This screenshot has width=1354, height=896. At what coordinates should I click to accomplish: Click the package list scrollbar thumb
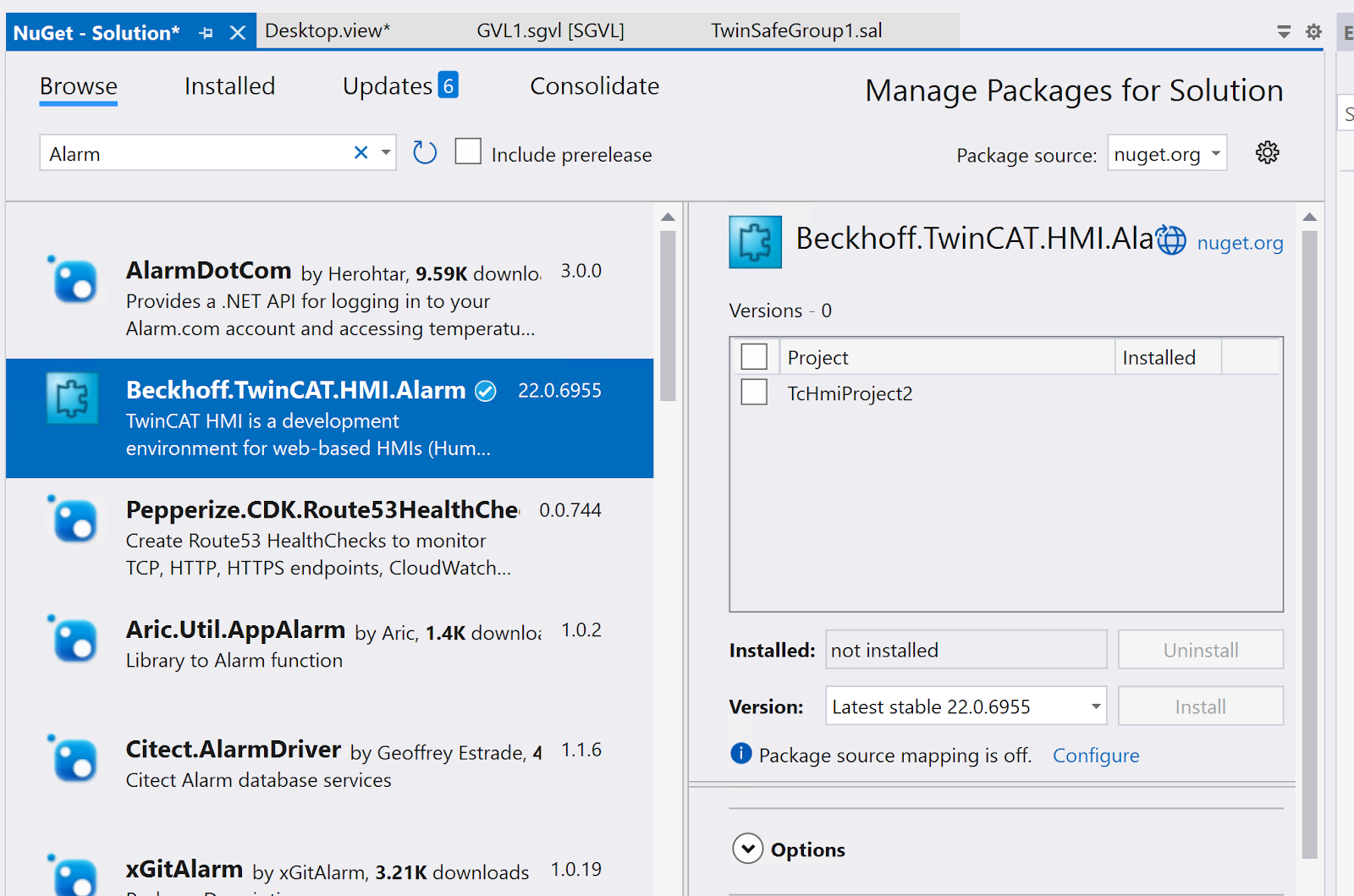click(x=668, y=316)
